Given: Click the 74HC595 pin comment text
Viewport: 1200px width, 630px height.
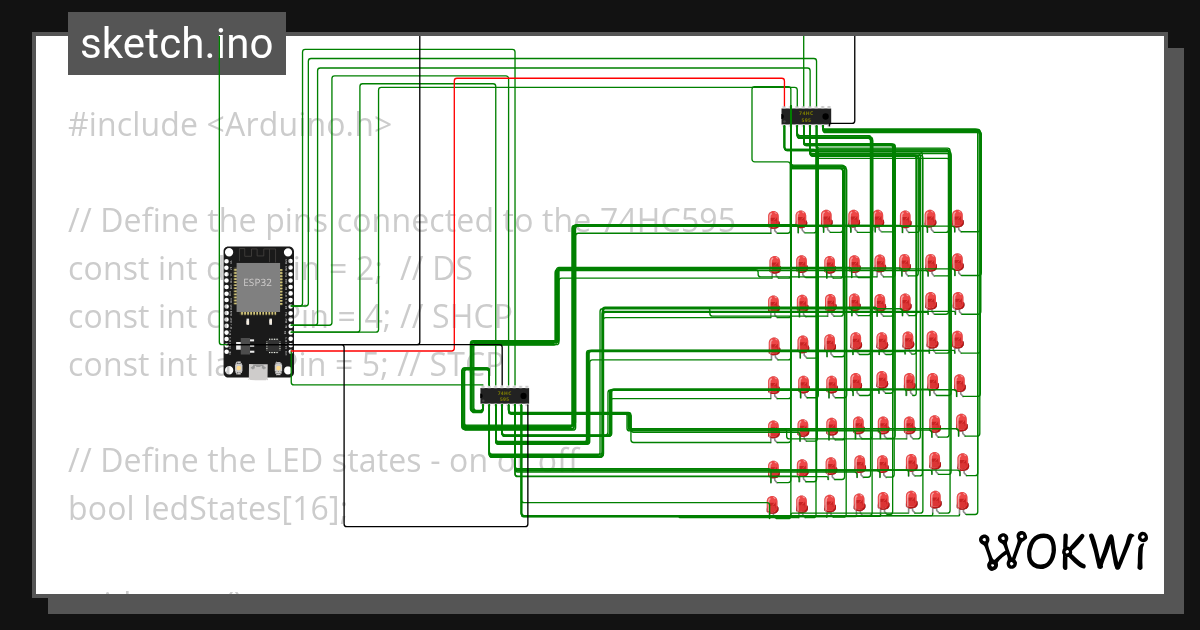Looking at the screenshot, I should click(x=400, y=220).
